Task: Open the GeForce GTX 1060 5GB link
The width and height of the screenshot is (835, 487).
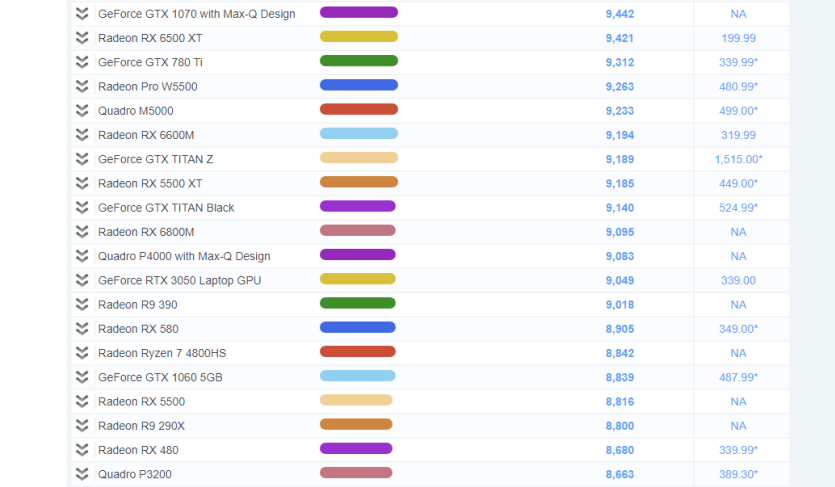Action: coord(160,377)
